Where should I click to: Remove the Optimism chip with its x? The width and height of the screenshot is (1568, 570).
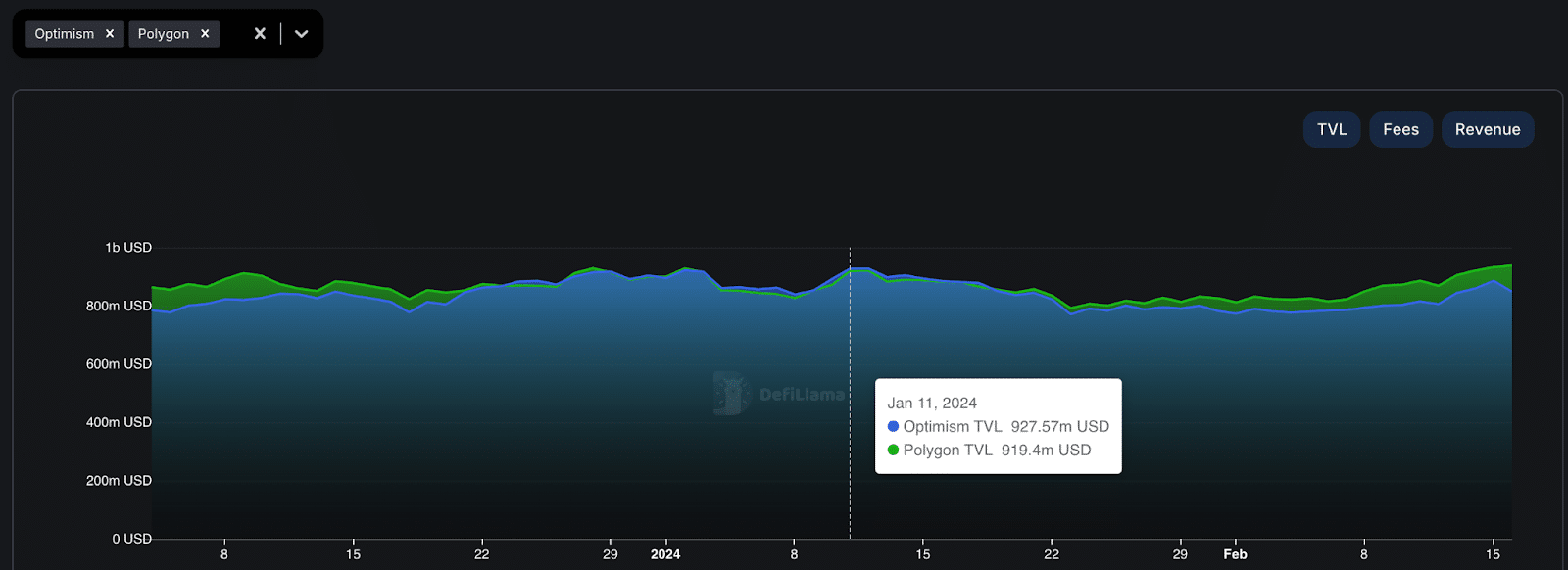[x=110, y=34]
